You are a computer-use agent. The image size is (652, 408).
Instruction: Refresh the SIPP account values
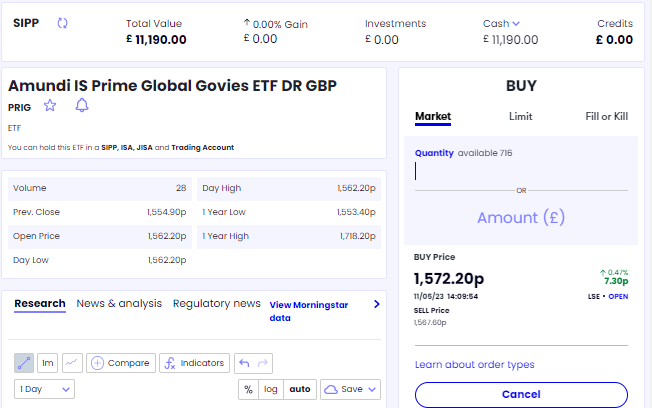tap(62, 23)
